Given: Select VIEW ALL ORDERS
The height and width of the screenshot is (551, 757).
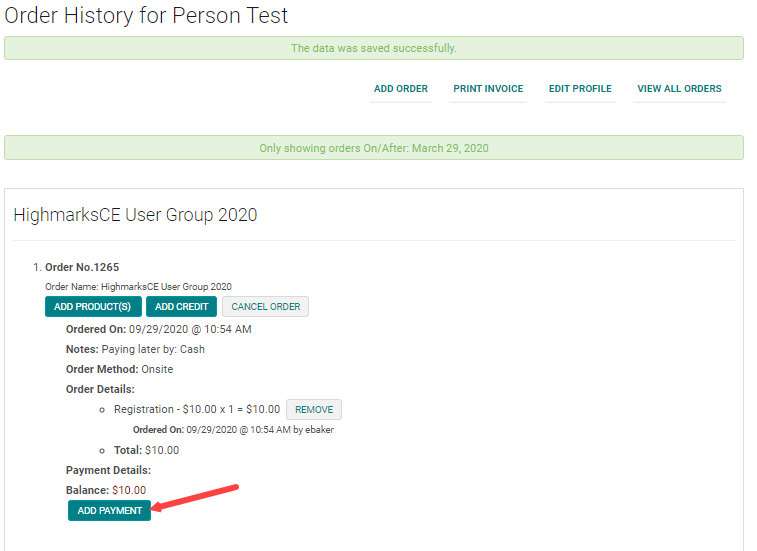Looking at the screenshot, I should [x=679, y=89].
